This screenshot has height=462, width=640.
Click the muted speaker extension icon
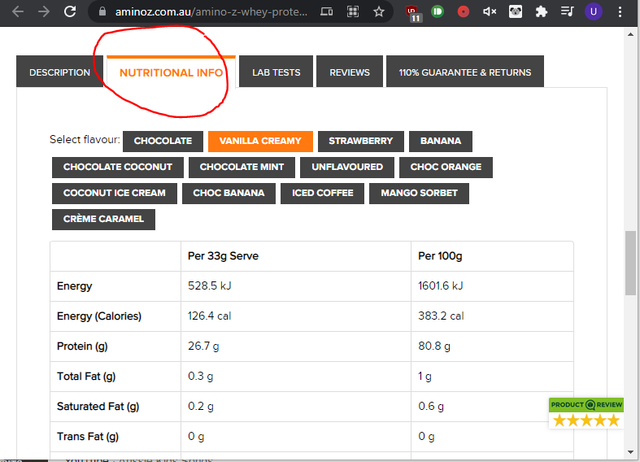(489, 12)
